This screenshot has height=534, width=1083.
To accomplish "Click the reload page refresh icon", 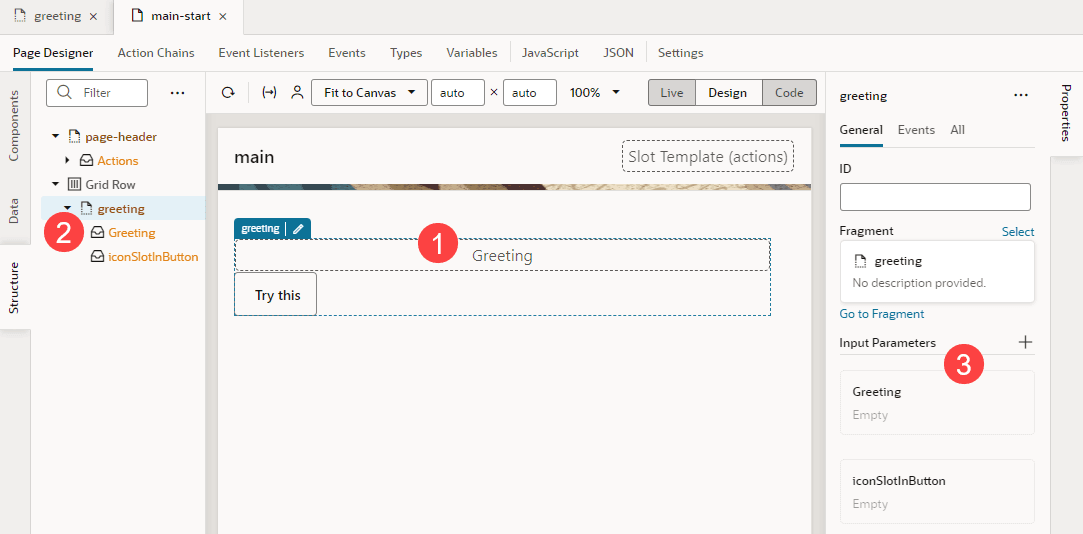I will pyautogui.click(x=228, y=93).
